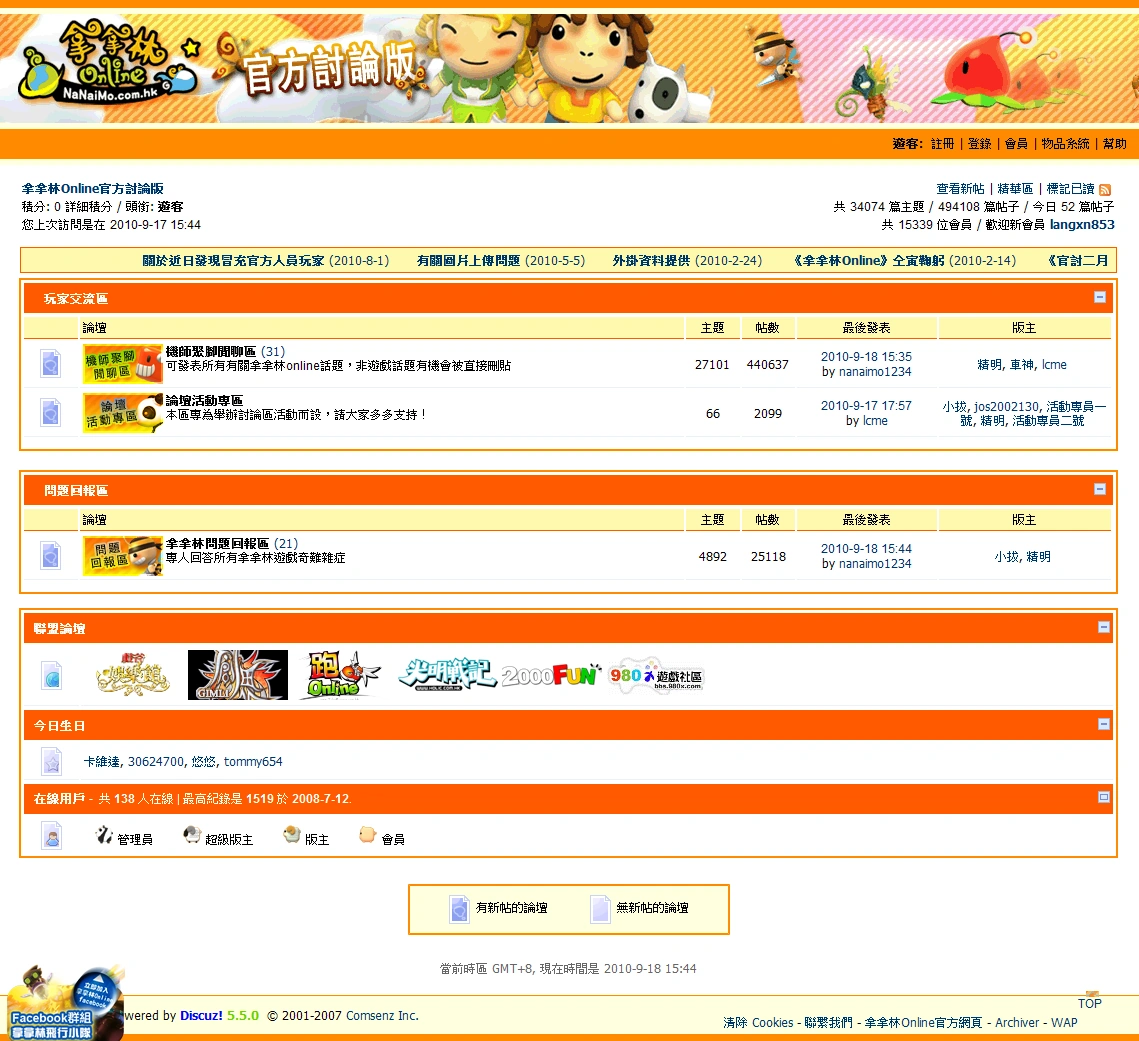Open announcement 《拿拿林Online》全寅鞠躬
Image resolution: width=1139 pixels, height=1041 pixels.
pos(868,260)
